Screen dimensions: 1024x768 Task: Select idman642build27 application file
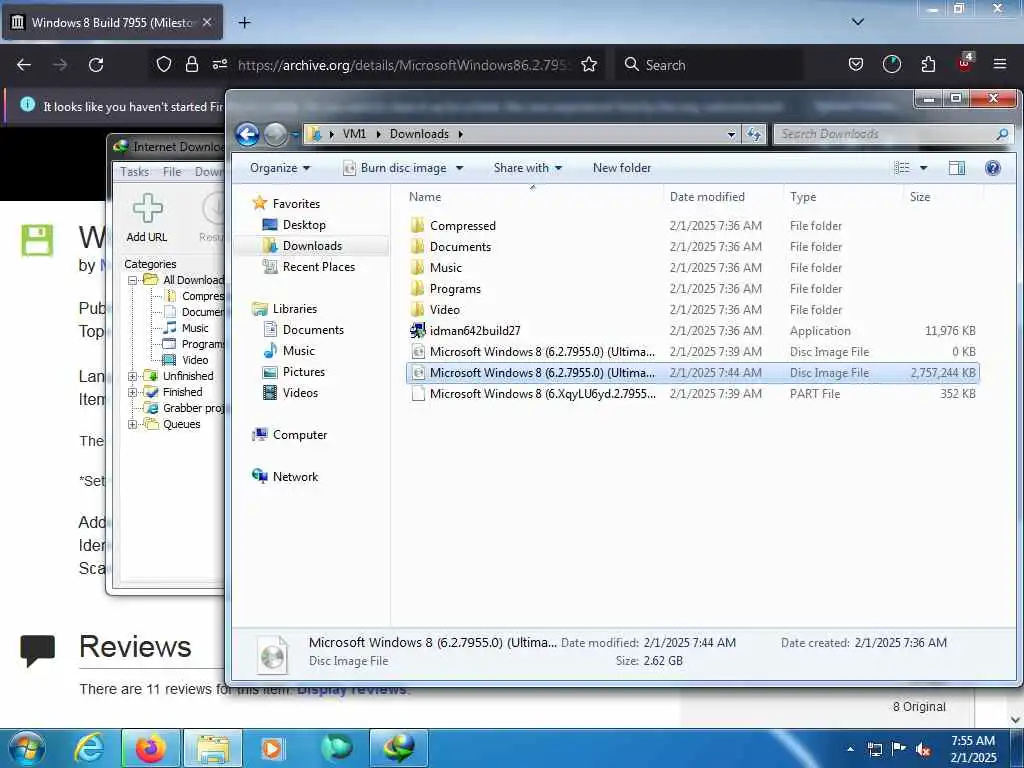coord(692,330)
